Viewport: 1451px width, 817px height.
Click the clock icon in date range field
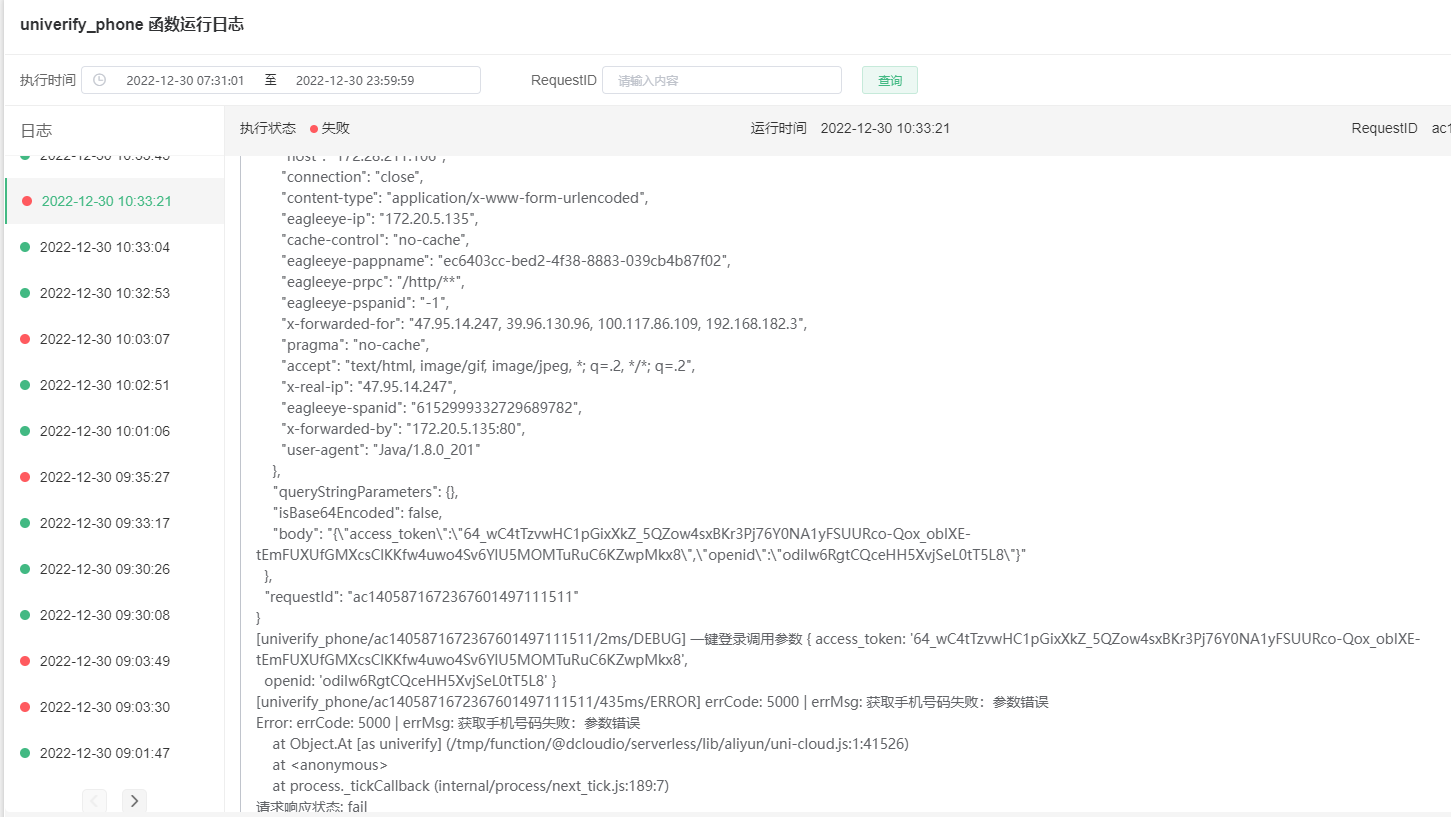point(99,80)
